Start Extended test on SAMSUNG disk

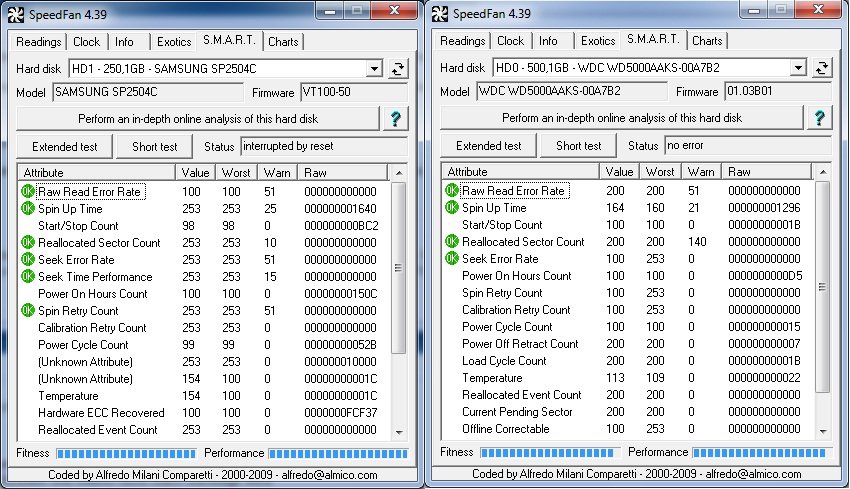coord(65,147)
